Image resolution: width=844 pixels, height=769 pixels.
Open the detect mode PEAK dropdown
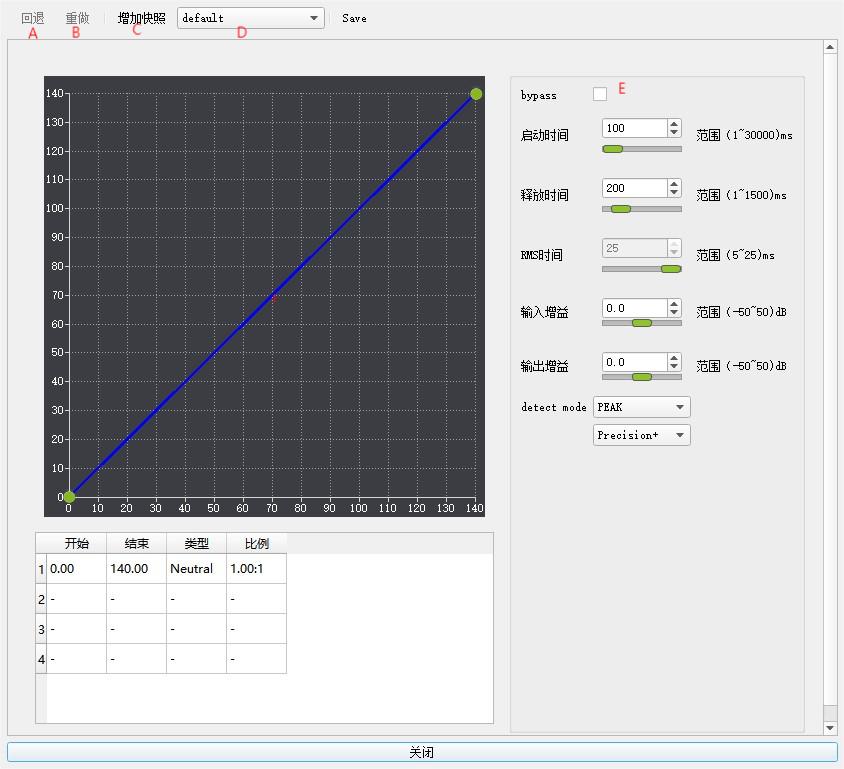coord(641,407)
